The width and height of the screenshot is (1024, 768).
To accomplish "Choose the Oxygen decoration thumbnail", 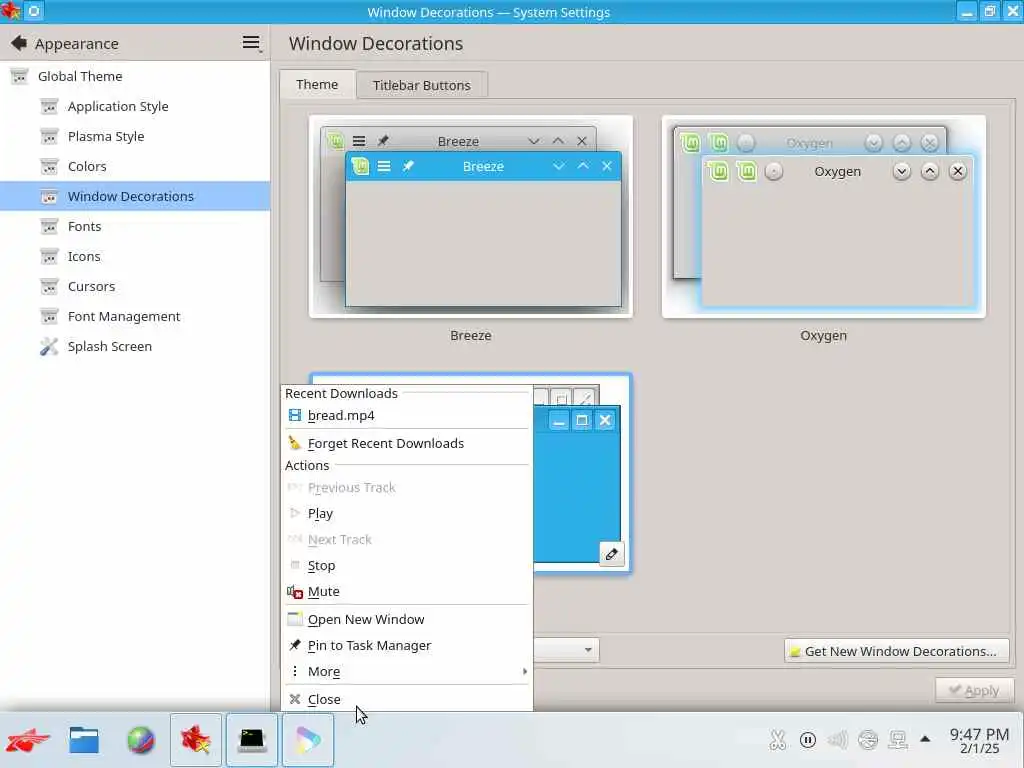I will (x=824, y=217).
